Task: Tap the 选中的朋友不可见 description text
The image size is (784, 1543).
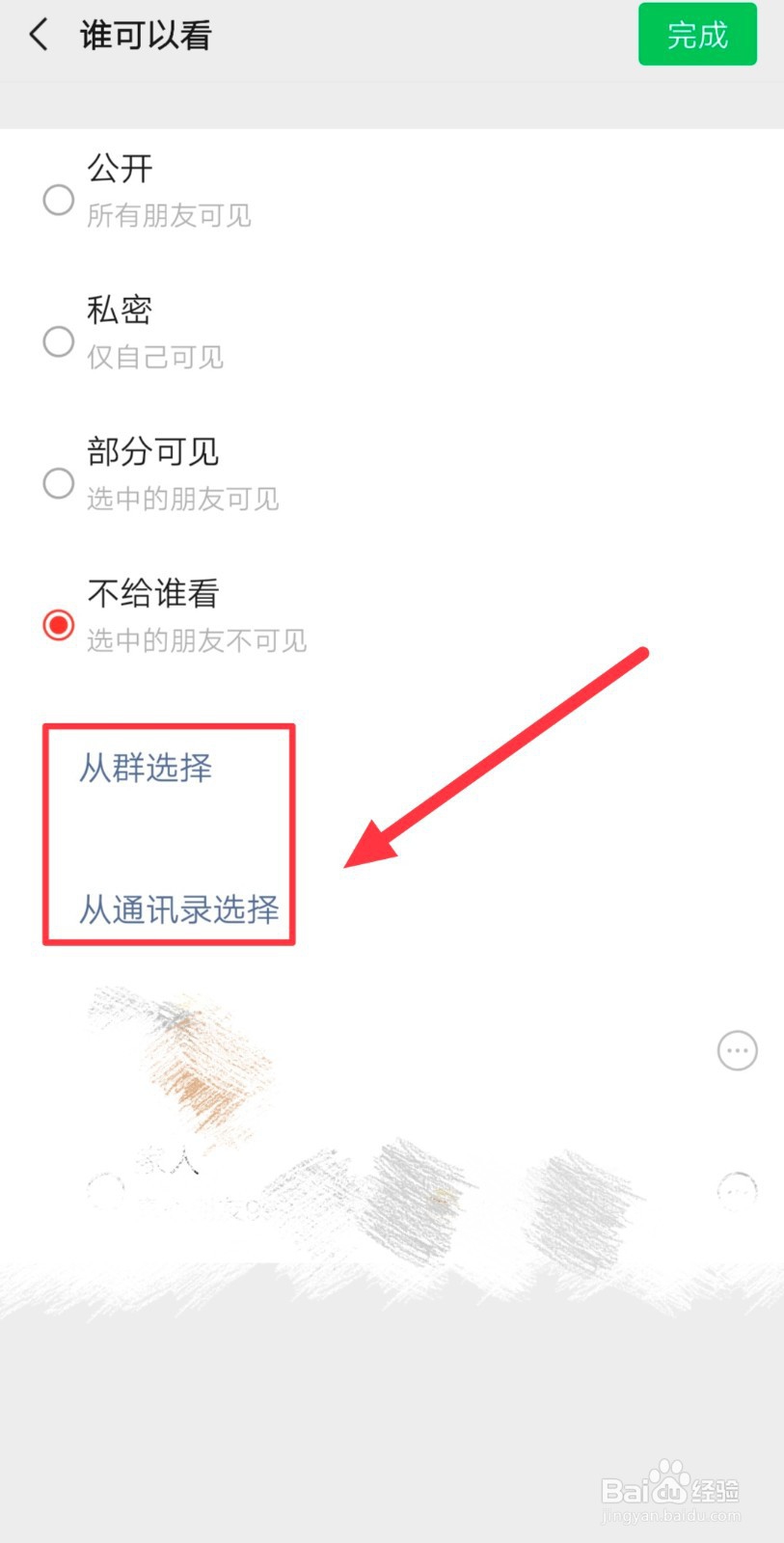Action: click(197, 640)
